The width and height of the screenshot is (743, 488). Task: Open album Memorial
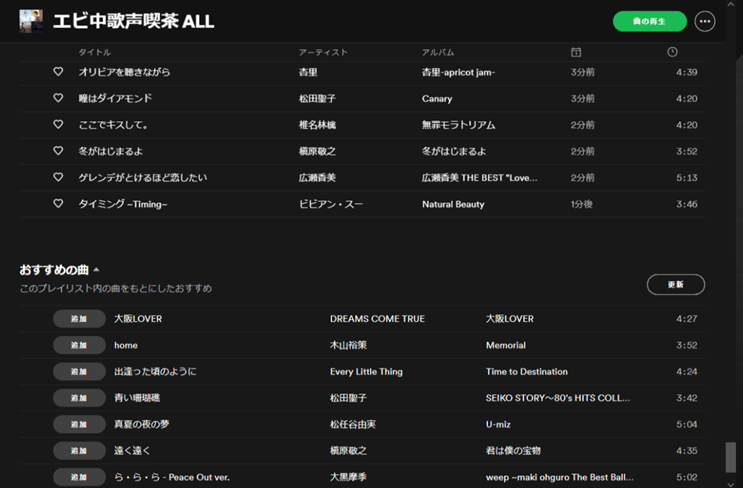coord(506,345)
